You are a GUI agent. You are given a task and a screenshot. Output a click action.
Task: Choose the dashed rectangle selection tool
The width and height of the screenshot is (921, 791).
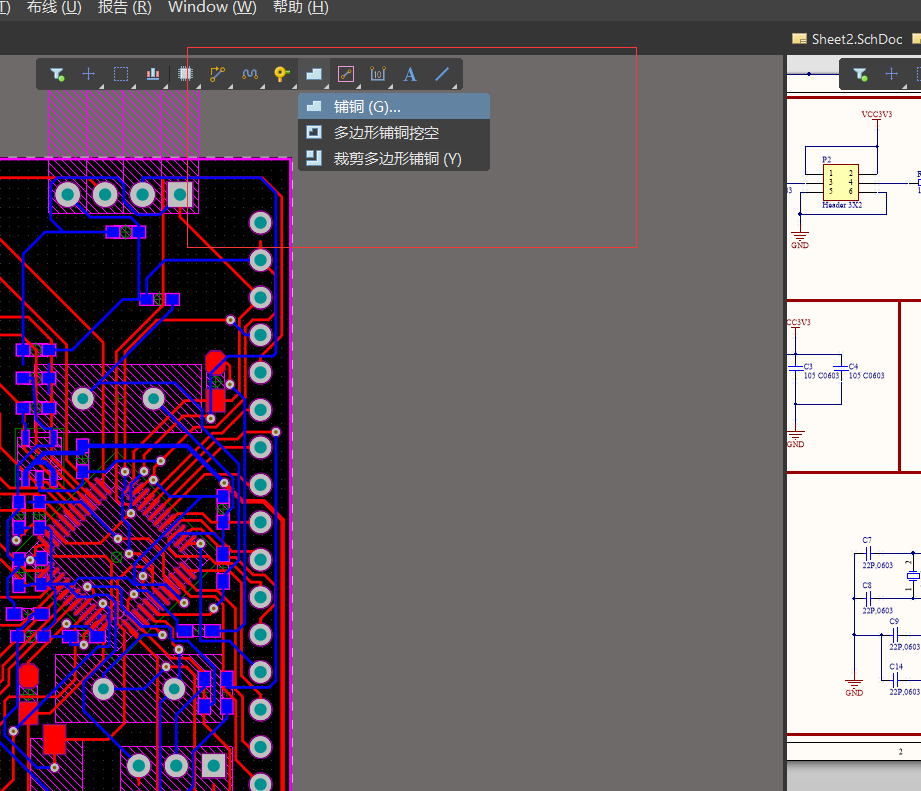point(121,74)
